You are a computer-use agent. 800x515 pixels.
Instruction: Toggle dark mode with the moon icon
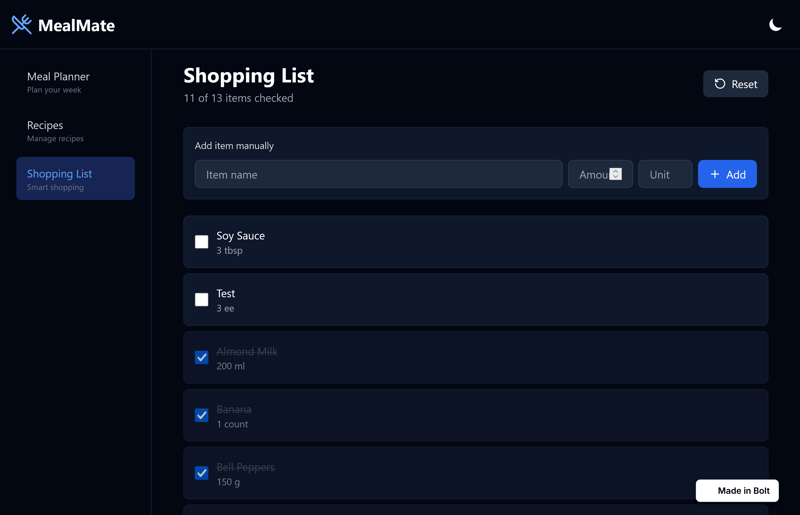(775, 25)
